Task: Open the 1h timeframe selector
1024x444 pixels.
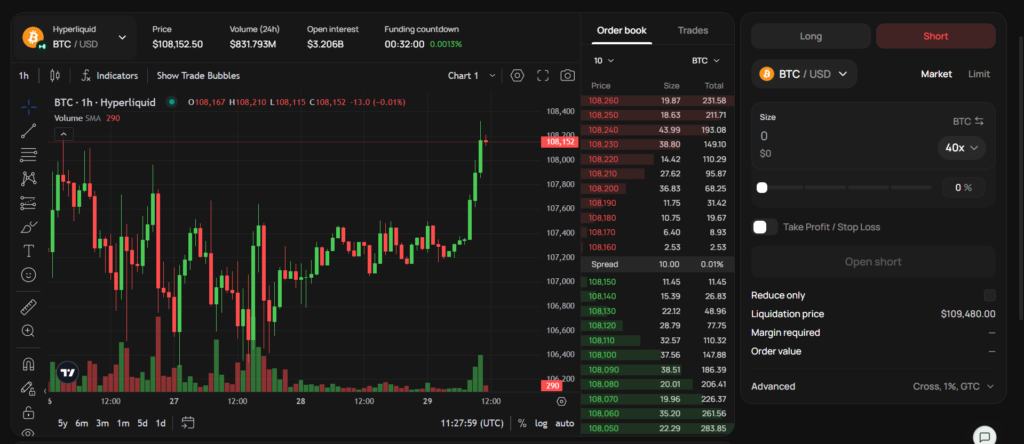Action: 24,76
